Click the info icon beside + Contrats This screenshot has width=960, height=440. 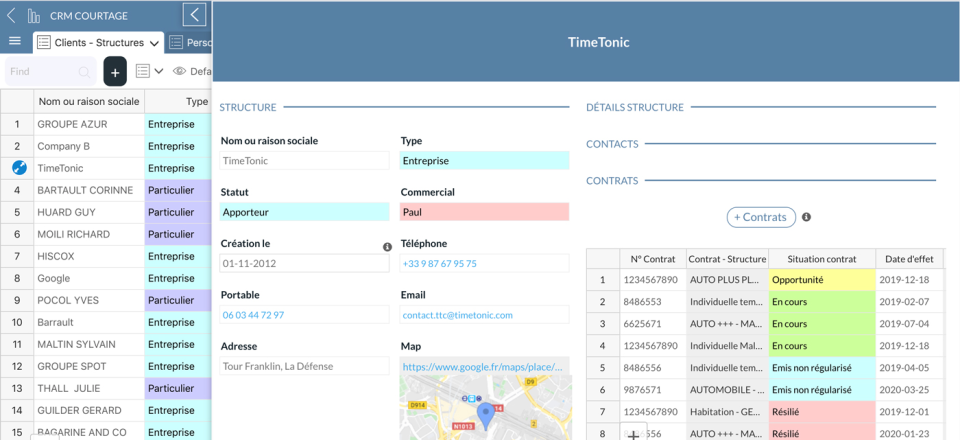tap(806, 217)
